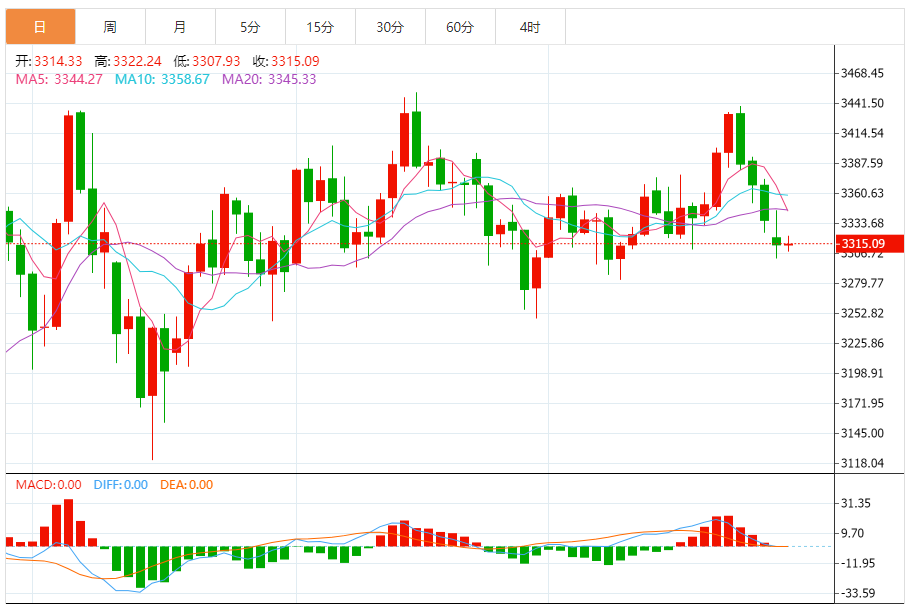Click the MA20 indicator label
The height and width of the screenshot is (604, 911).
tap(269, 80)
